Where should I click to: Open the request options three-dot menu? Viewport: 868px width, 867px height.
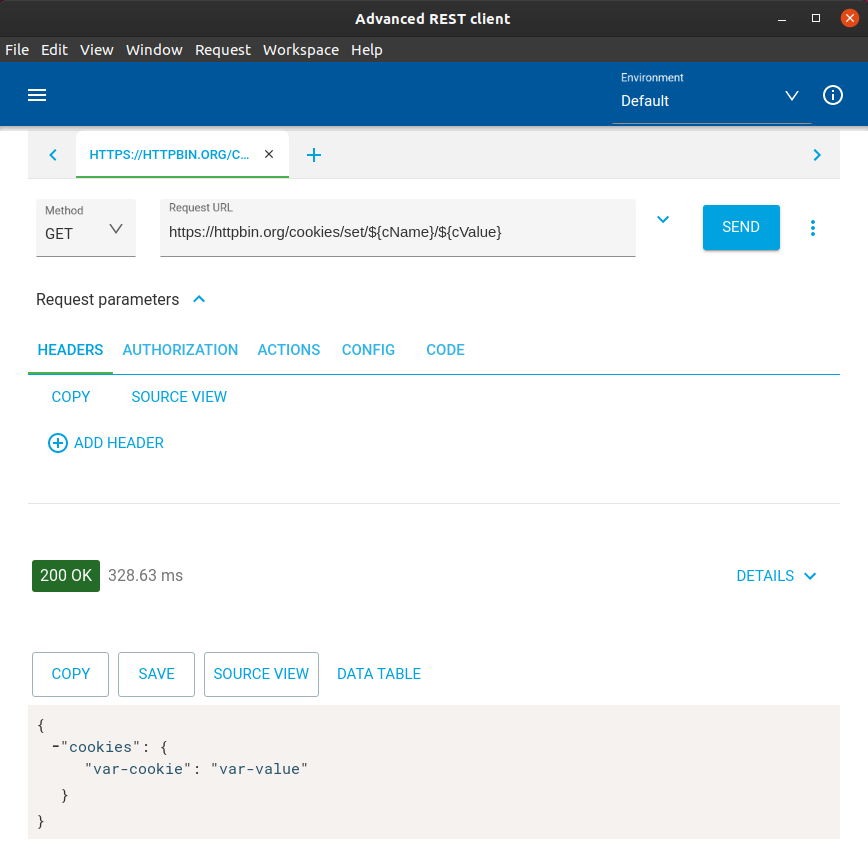click(813, 227)
